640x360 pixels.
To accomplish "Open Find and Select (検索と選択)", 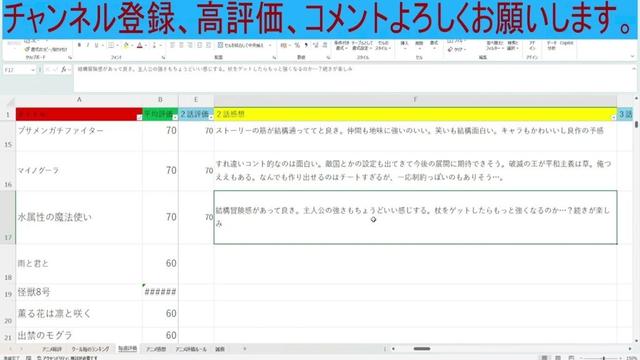I will coord(512,45).
